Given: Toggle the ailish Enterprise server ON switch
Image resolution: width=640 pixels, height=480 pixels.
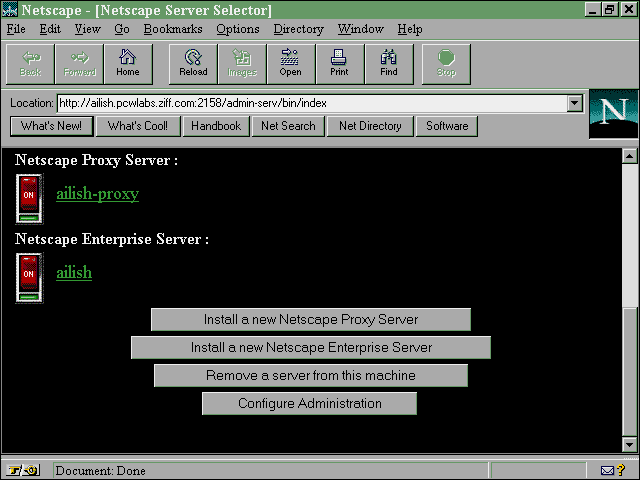Looking at the screenshot, I should (x=29, y=278).
